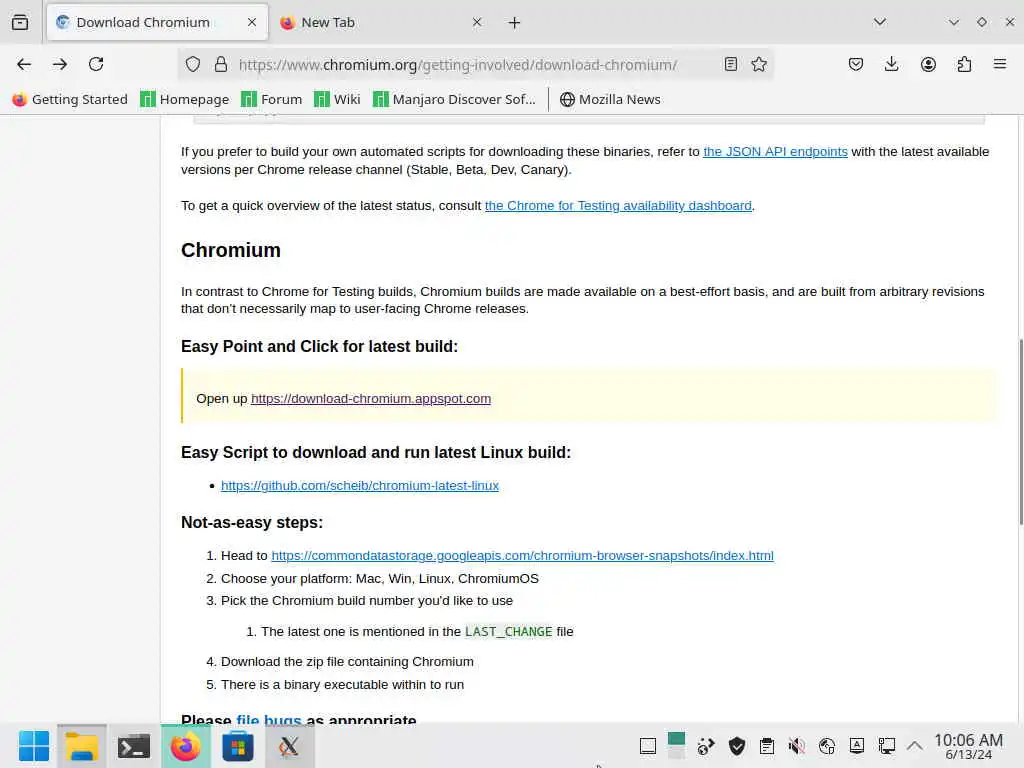The height and width of the screenshot is (768, 1024).
Task: Select the Download Chromium tab
Action: [x=157, y=22]
